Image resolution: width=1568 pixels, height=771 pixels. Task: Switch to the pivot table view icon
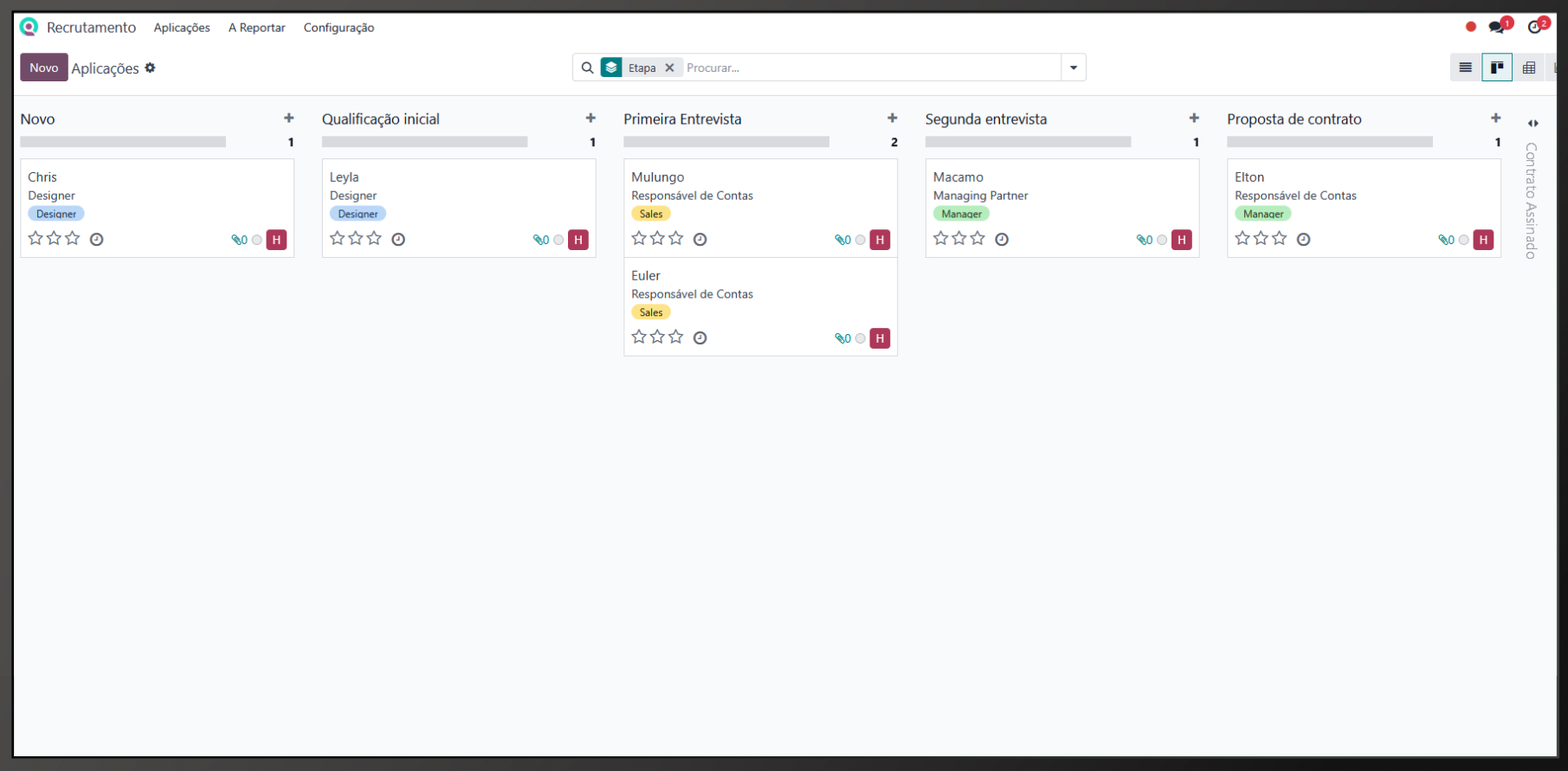tap(1529, 67)
